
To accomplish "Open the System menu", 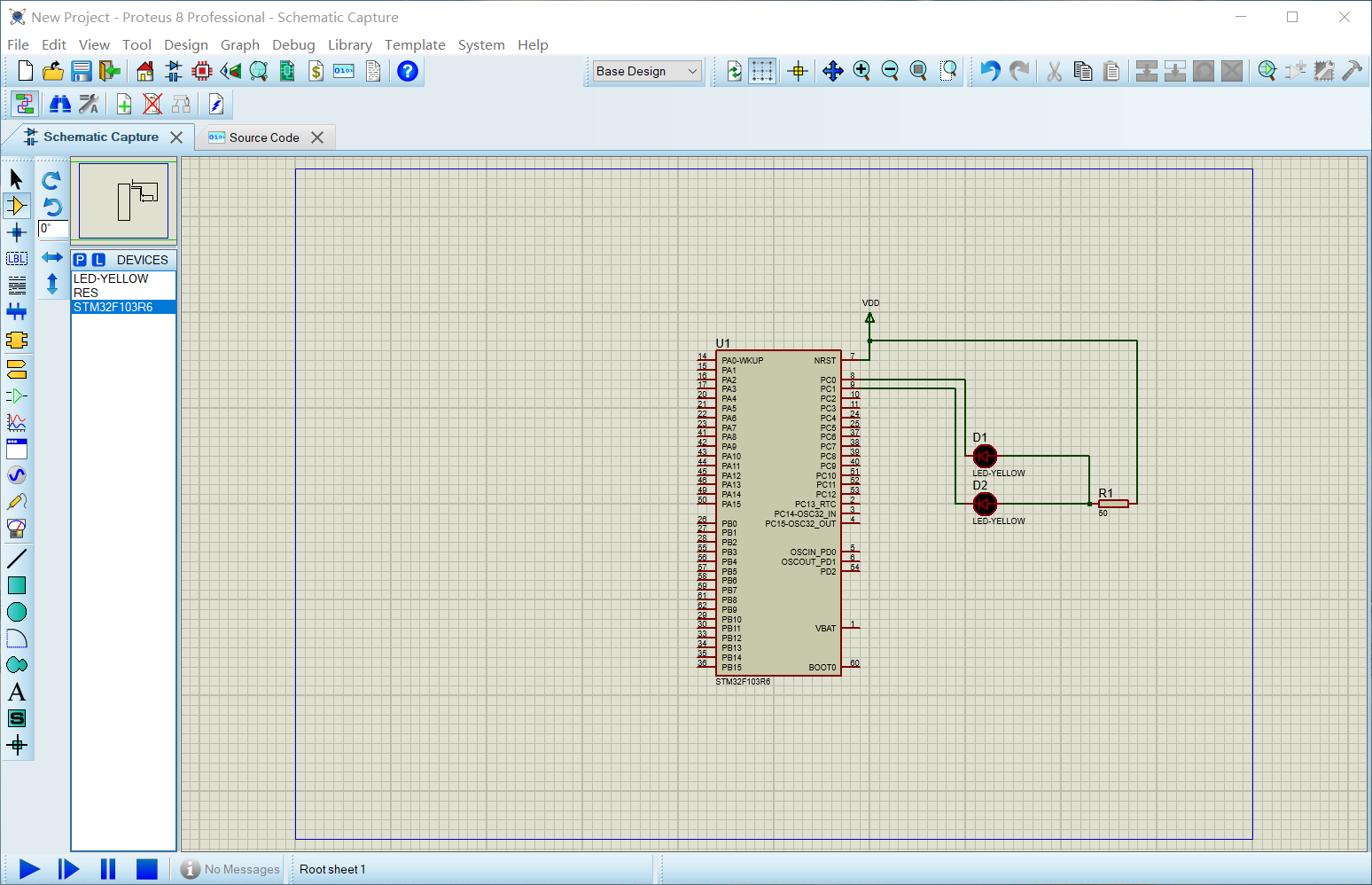I will 481,44.
